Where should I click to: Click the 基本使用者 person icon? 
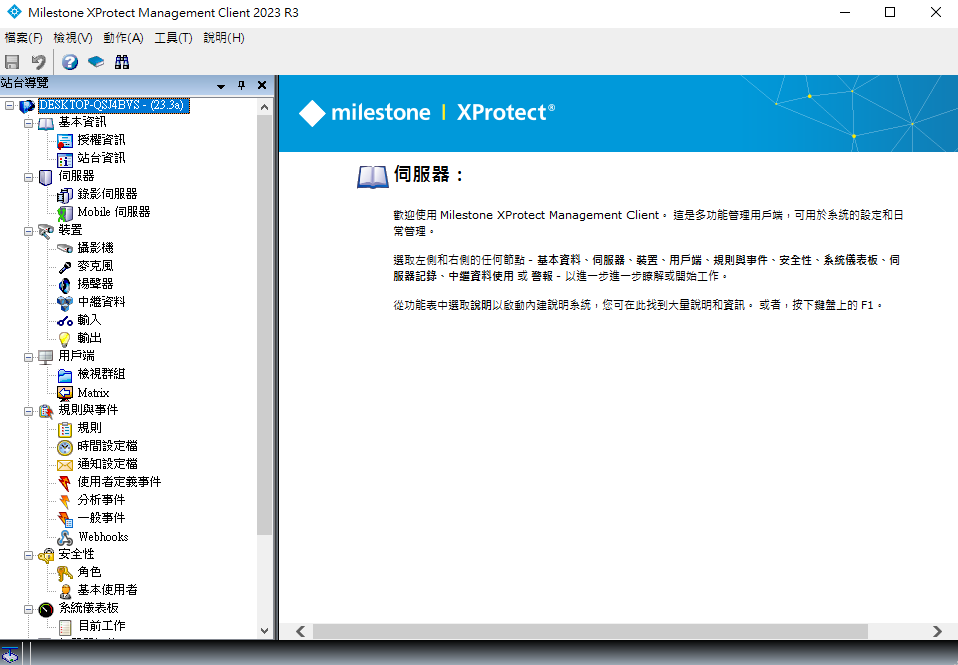pyautogui.click(x=65, y=591)
